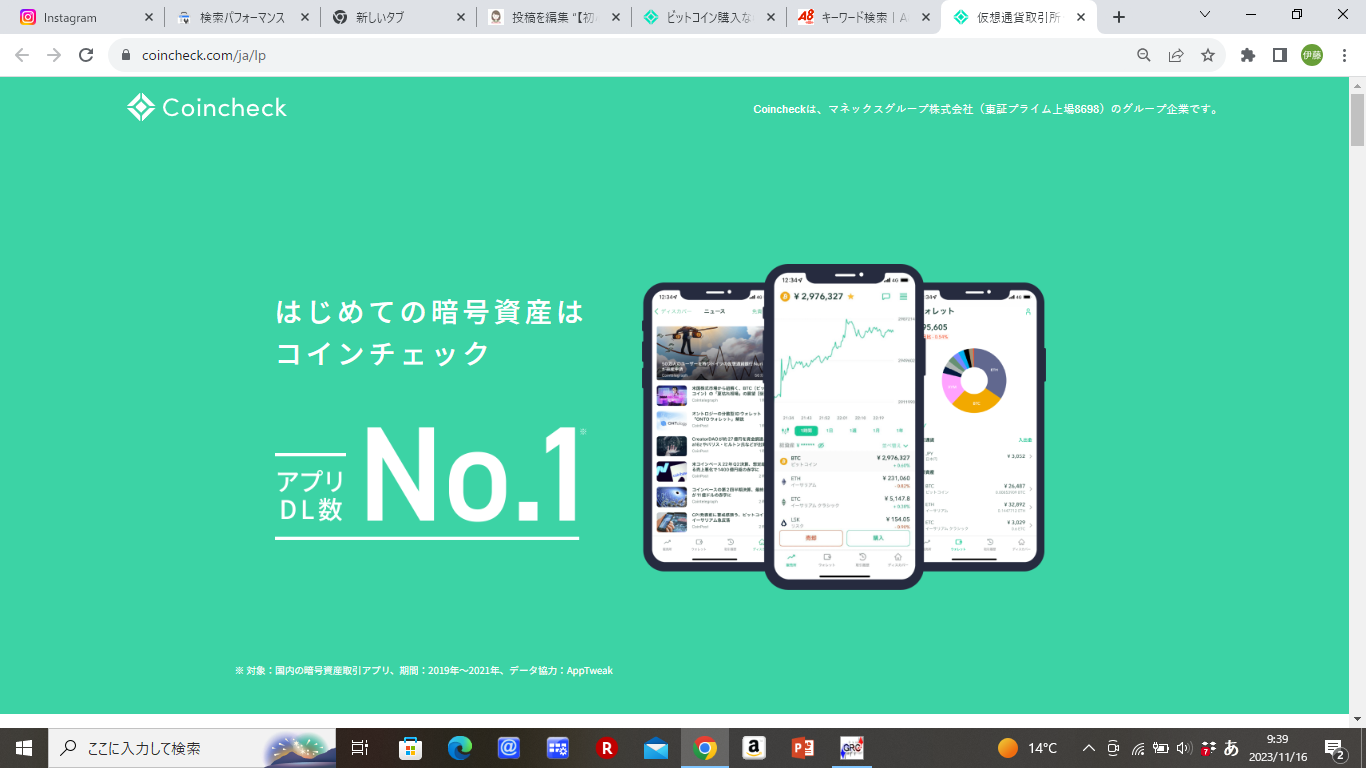Screen dimensions: 1366x768
Task: Show hidden system tray icons
Action: click(1087, 748)
